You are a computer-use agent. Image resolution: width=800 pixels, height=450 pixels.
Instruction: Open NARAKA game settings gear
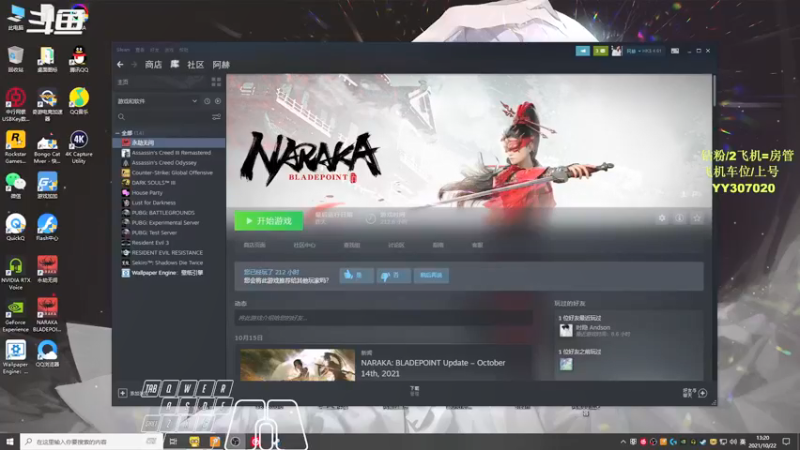[662, 218]
